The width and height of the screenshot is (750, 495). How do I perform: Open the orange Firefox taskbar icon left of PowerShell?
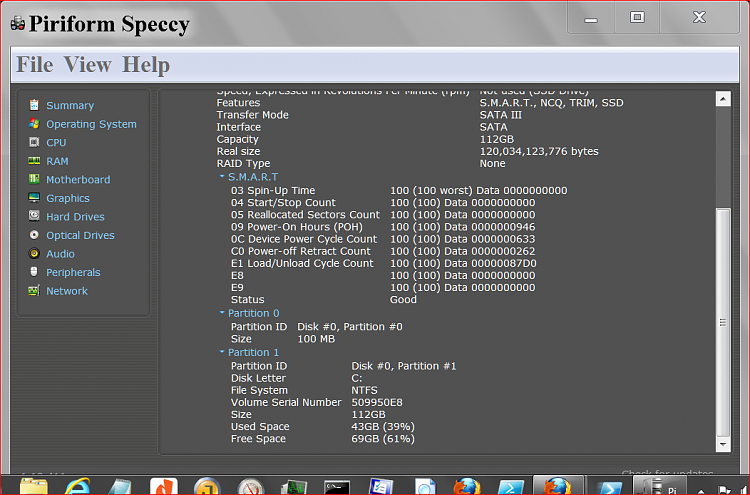click(467, 487)
